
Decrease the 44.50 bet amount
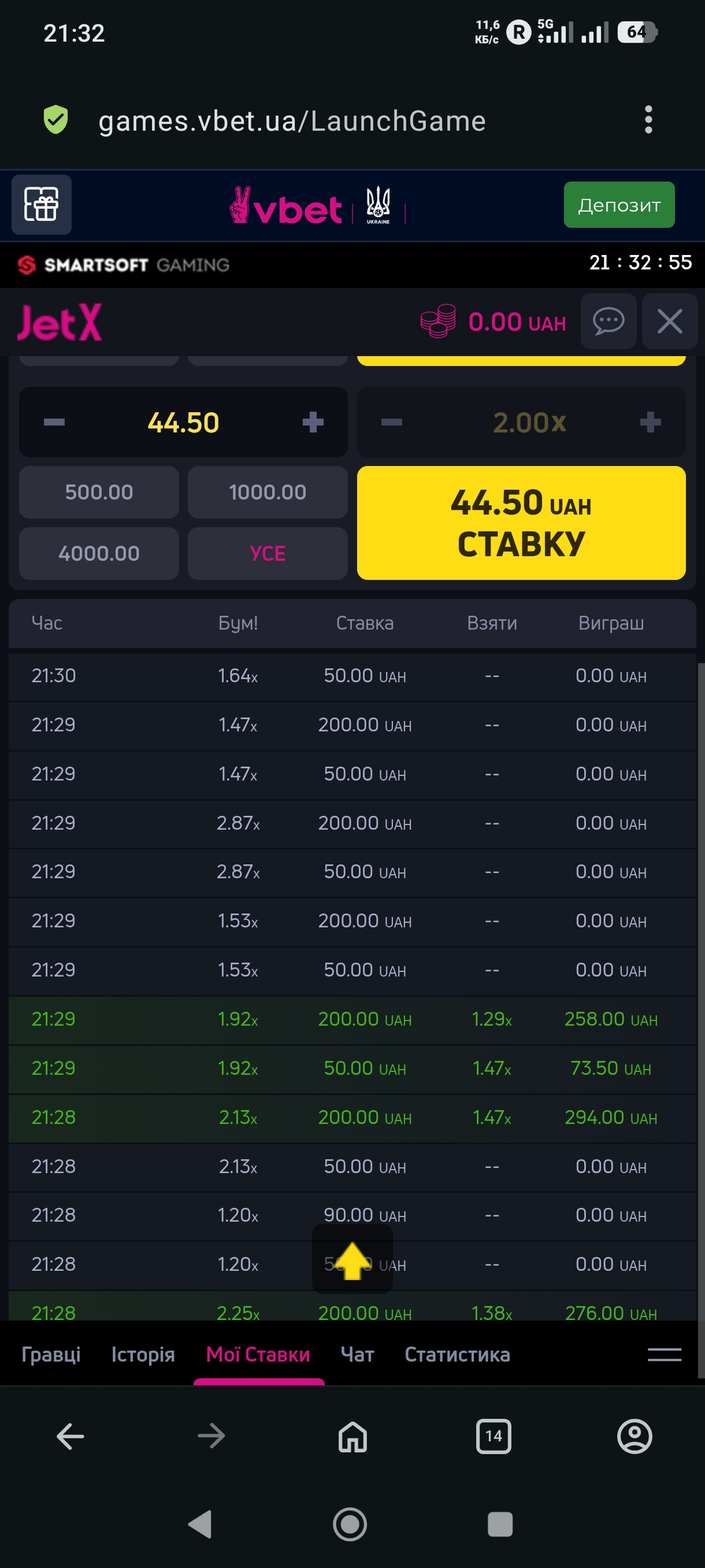(x=54, y=422)
